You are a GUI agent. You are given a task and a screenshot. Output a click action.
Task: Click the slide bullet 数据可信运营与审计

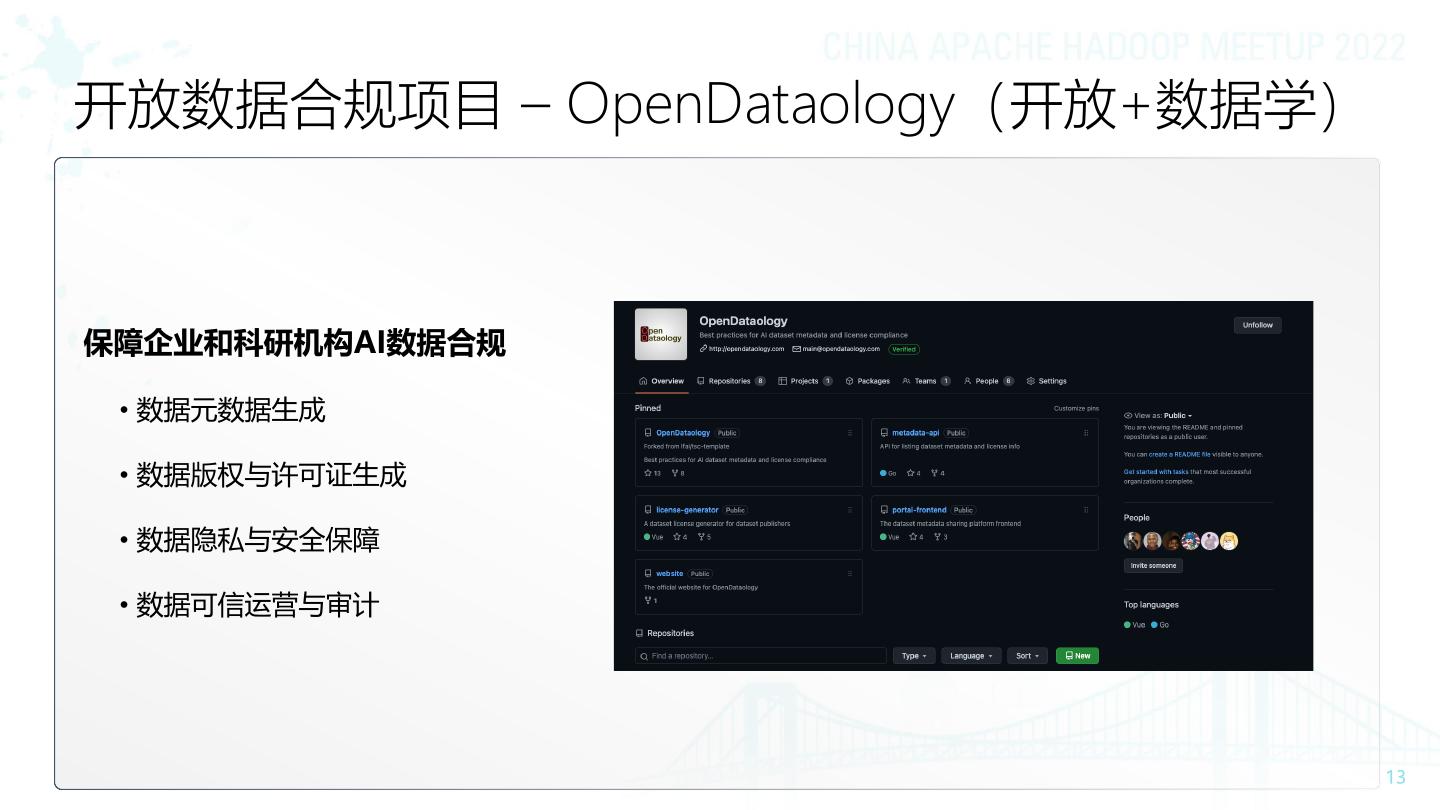coord(258,605)
